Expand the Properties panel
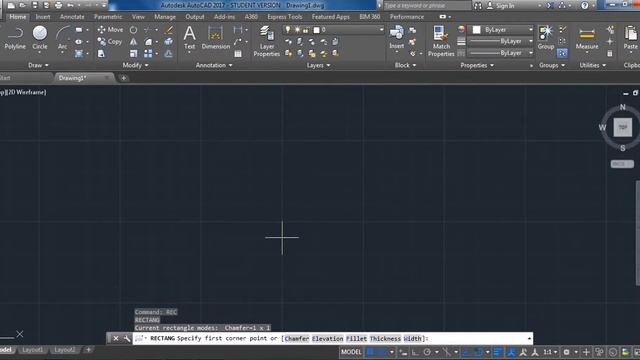 click(477, 65)
